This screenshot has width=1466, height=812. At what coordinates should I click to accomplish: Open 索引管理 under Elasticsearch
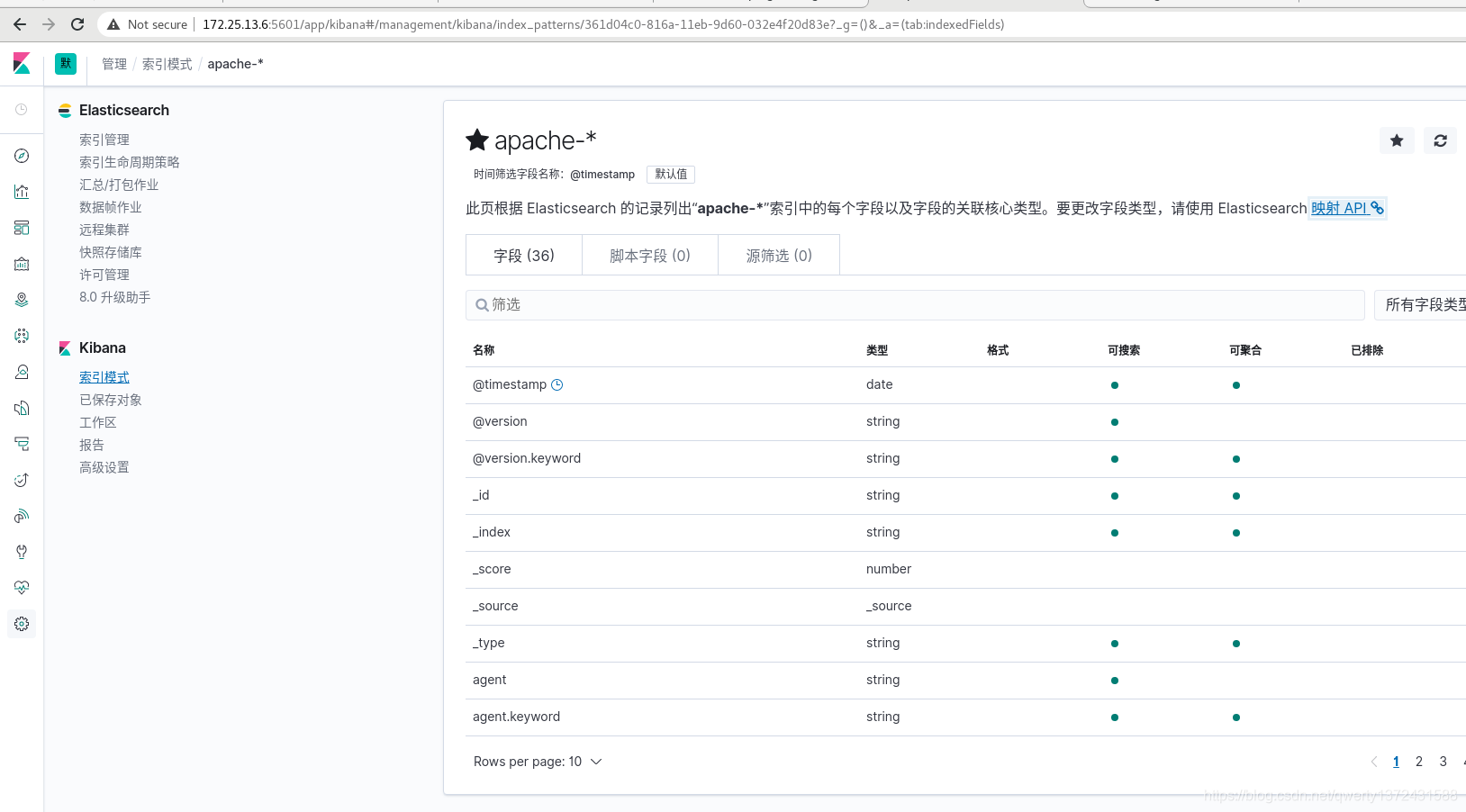pyautogui.click(x=104, y=140)
